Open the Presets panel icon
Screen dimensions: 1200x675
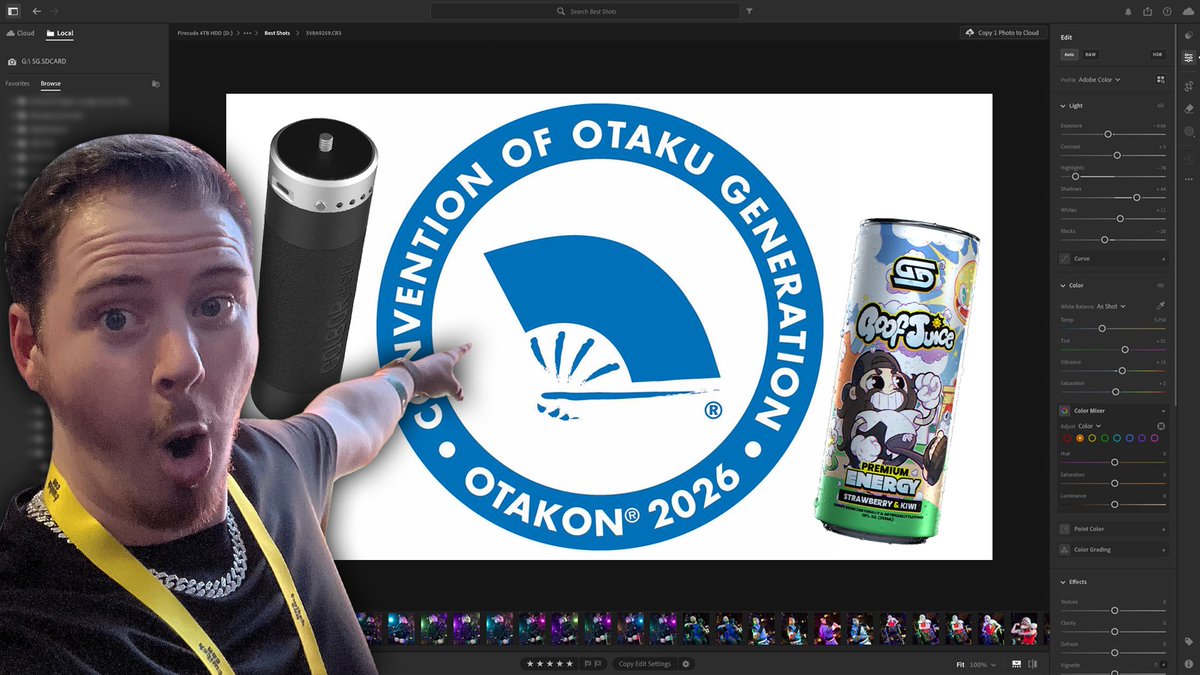pyautogui.click(x=1188, y=36)
